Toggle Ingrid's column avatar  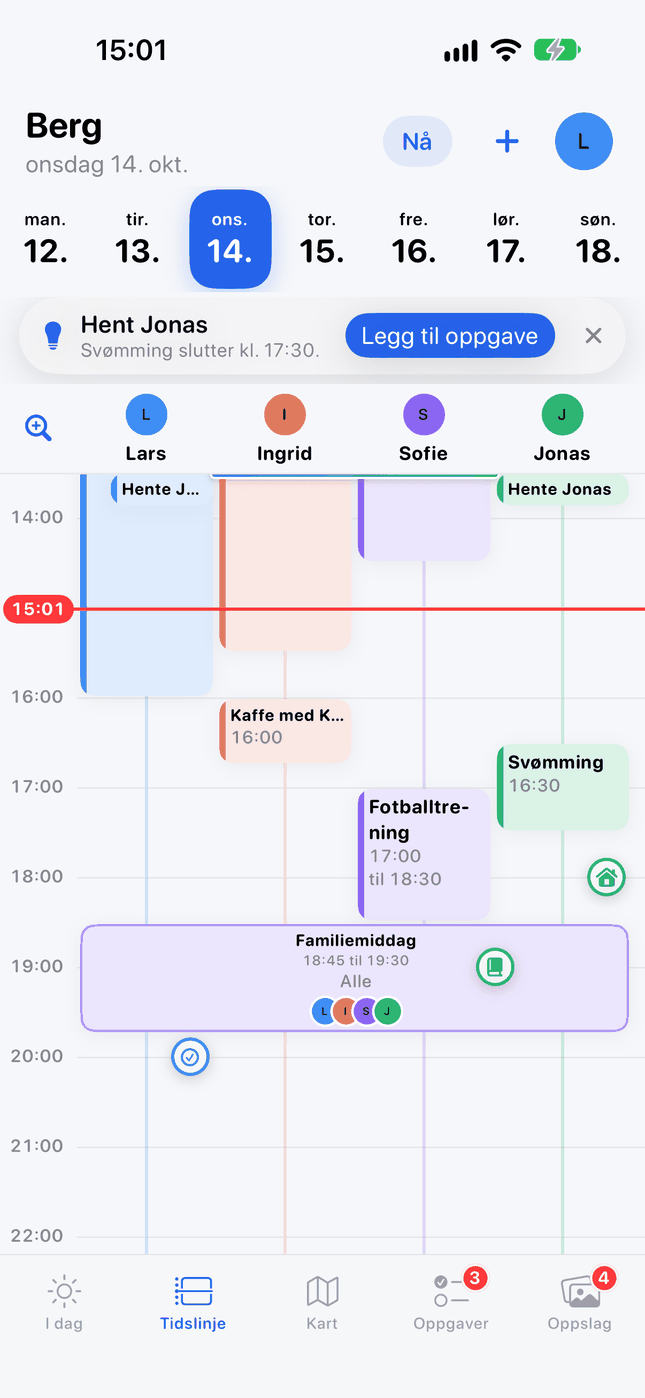pos(285,414)
